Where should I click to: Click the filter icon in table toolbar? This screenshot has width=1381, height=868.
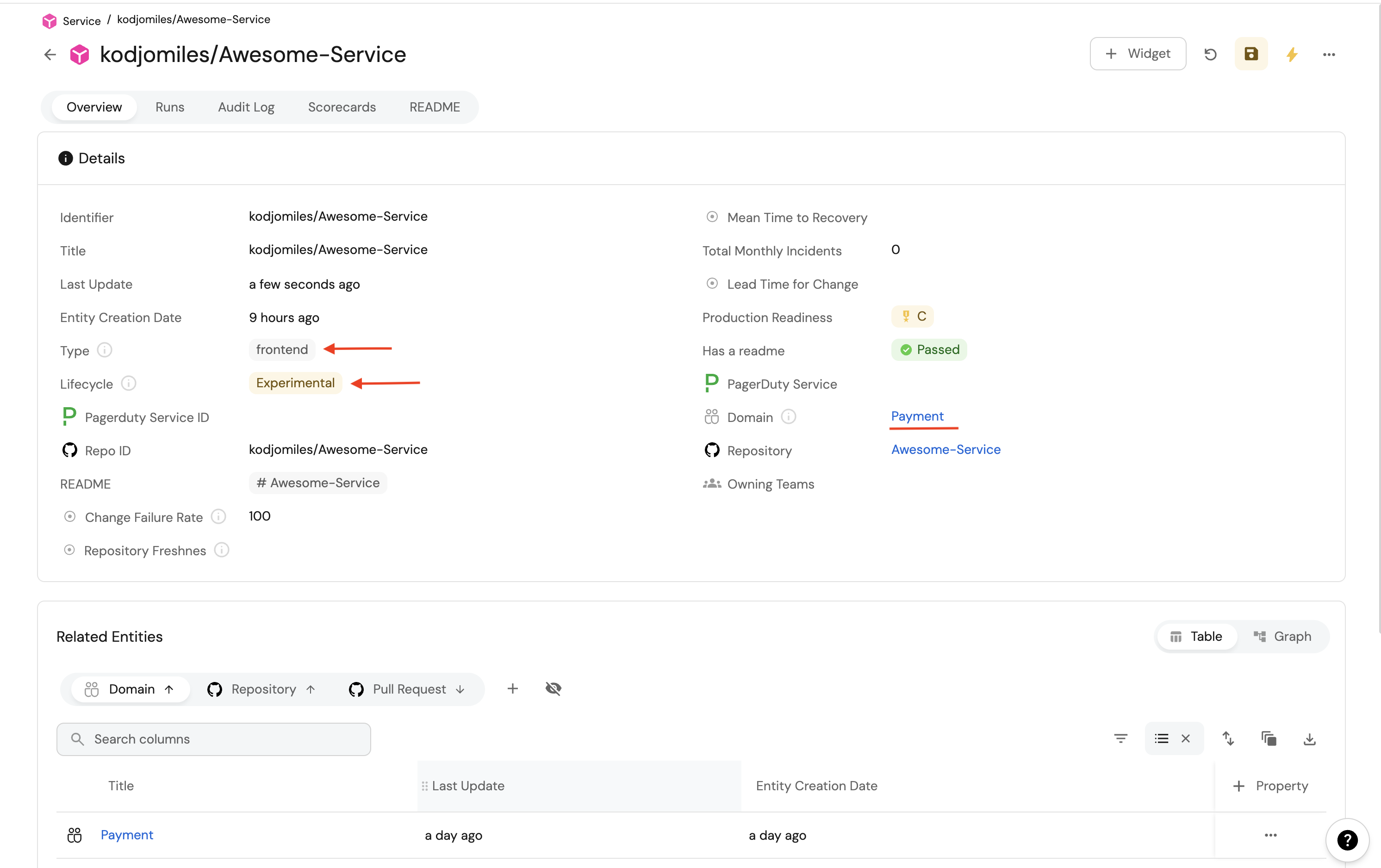pyautogui.click(x=1120, y=738)
